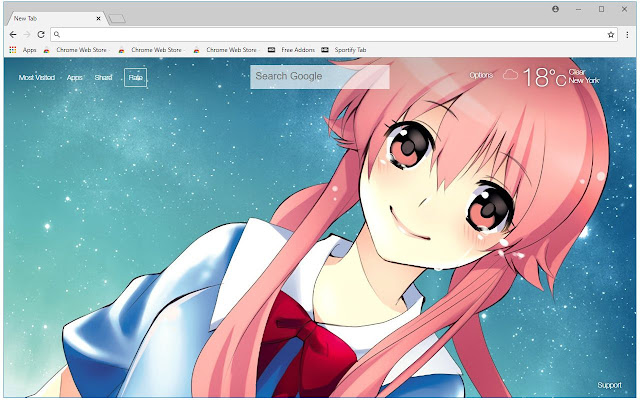
Task: Open the Apps grid icon in bookmarks bar
Action: pos(13,50)
